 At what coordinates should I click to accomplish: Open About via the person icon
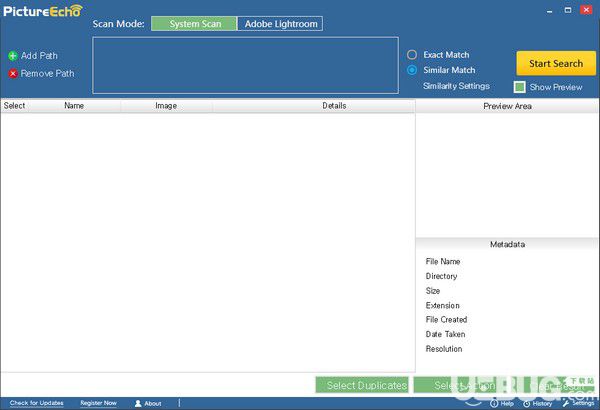click(x=138, y=403)
